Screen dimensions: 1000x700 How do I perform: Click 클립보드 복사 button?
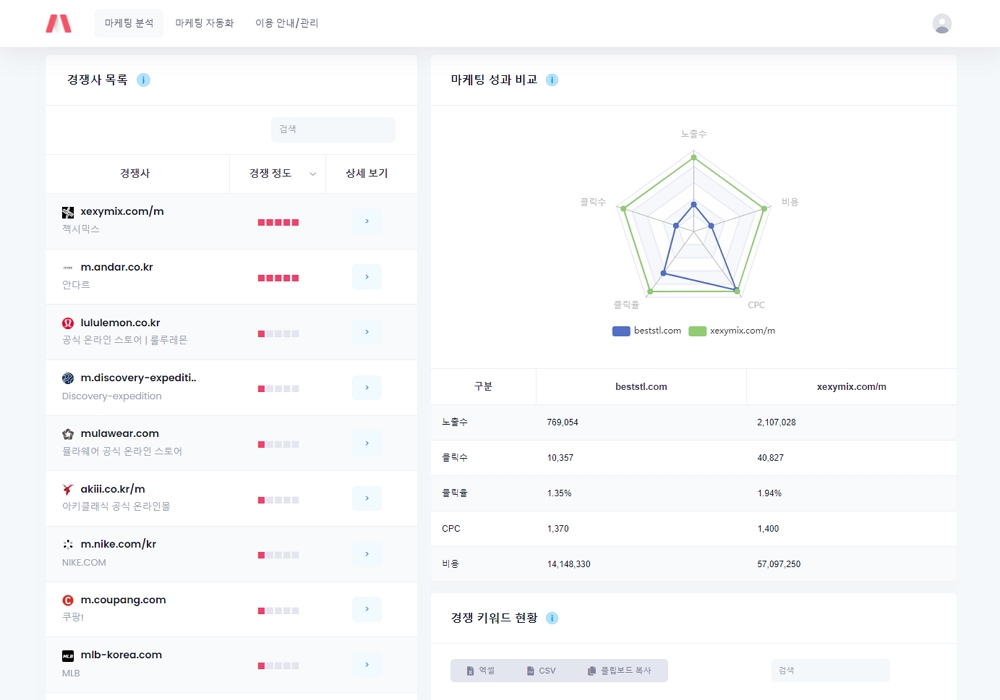[619, 671]
